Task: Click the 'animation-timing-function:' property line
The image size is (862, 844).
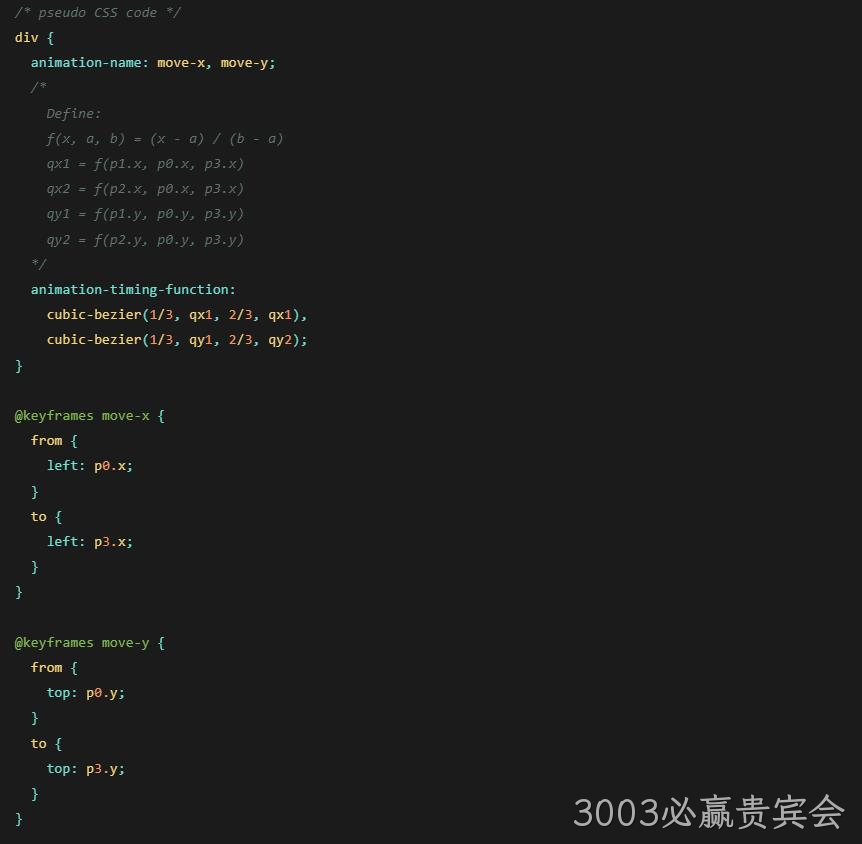Action: [x=133, y=290]
